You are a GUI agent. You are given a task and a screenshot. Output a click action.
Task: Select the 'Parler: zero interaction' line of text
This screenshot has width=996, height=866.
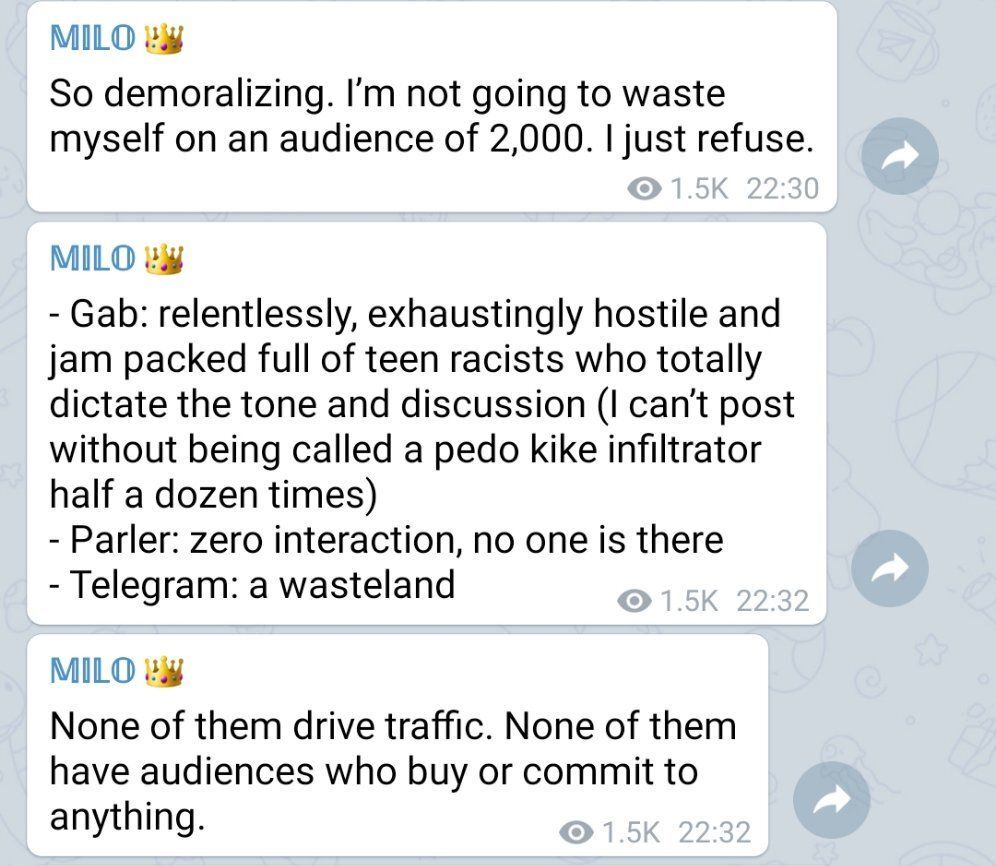point(386,540)
